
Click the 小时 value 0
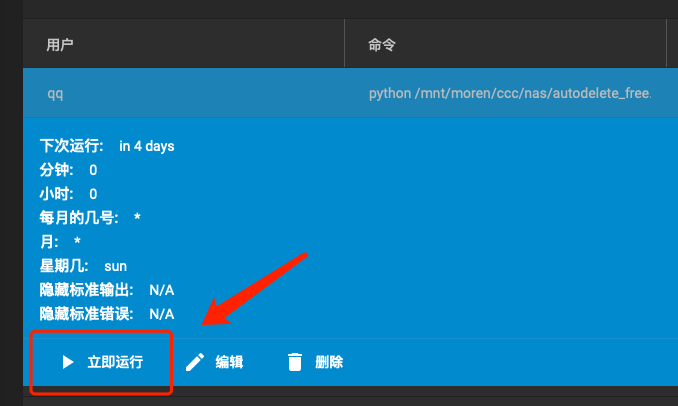[x=93, y=194]
